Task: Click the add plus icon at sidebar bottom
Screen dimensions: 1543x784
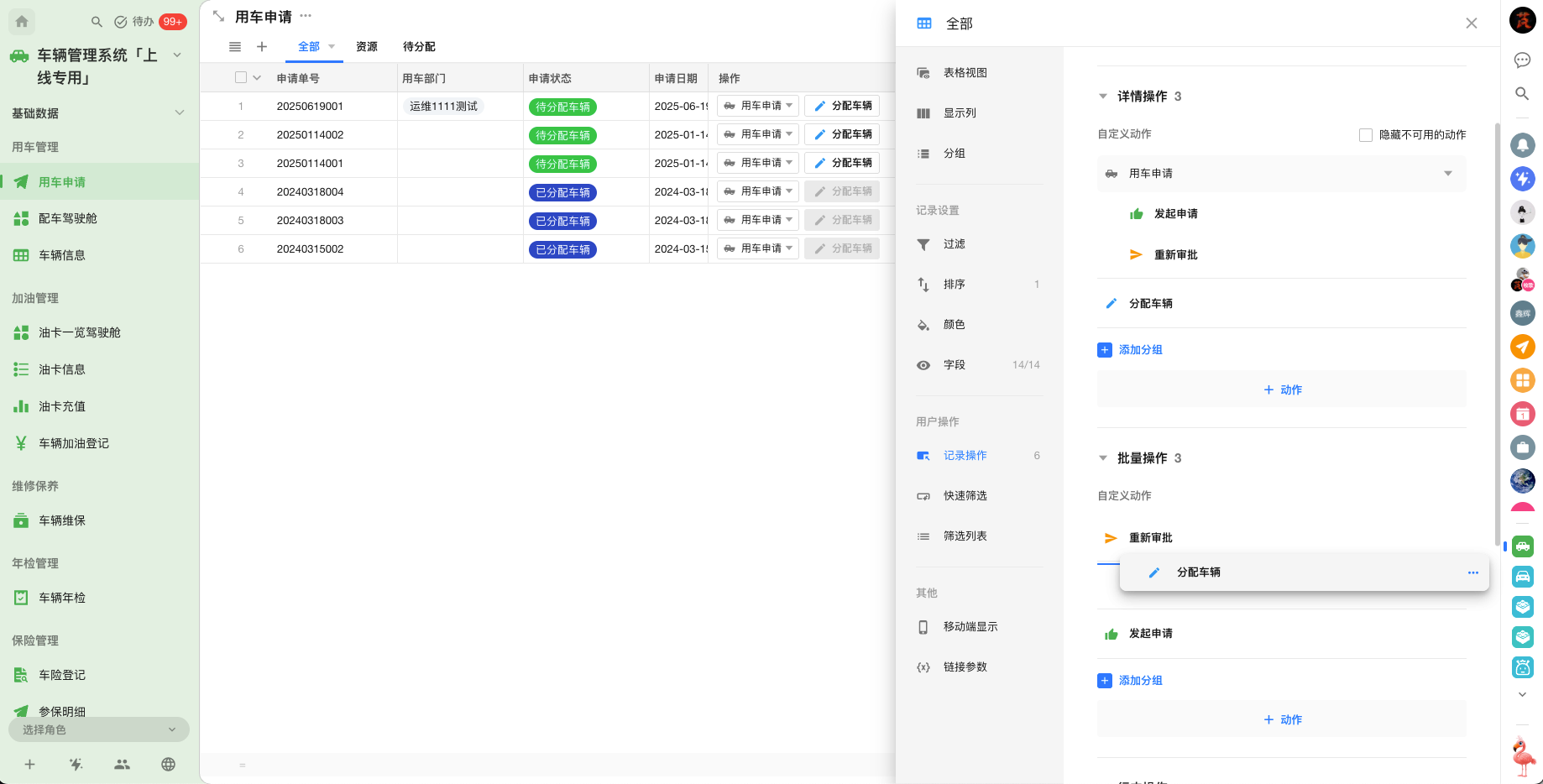Action: [x=29, y=764]
